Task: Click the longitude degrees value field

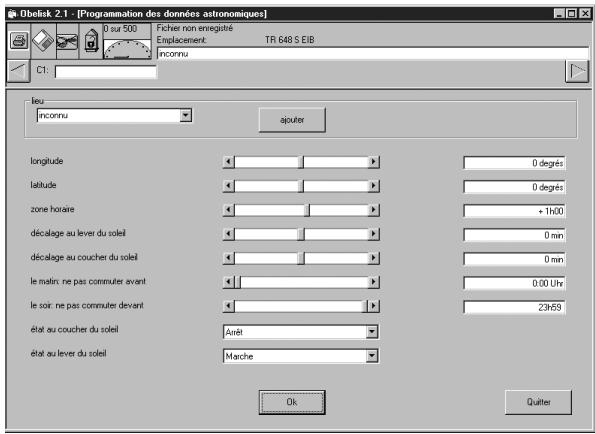Action: [x=514, y=163]
